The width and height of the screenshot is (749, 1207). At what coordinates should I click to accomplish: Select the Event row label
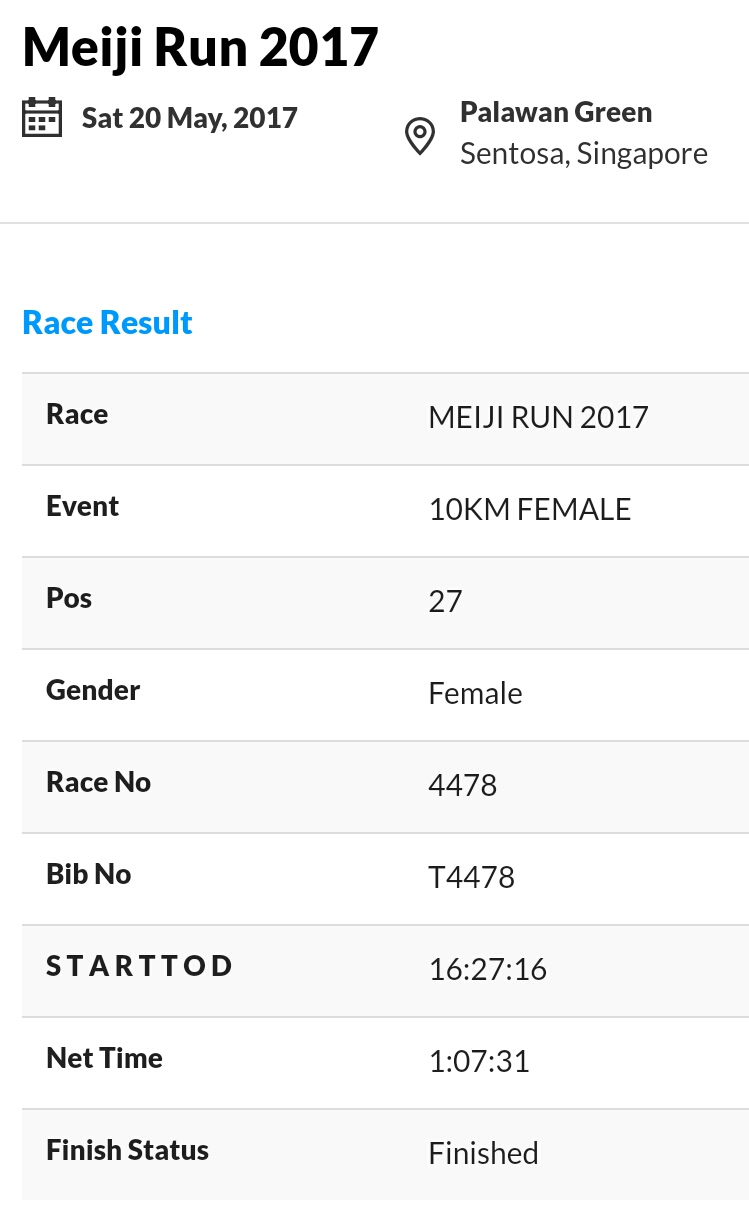pyautogui.click(x=83, y=506)
